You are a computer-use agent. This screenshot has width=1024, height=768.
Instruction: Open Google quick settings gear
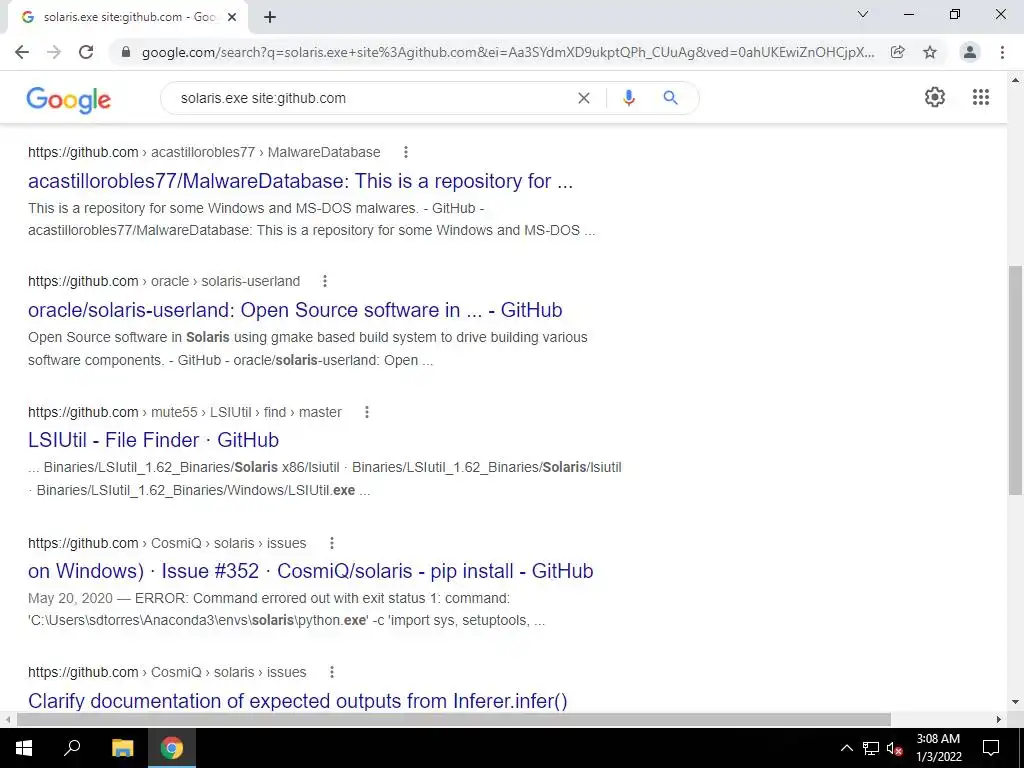point(935,97)
